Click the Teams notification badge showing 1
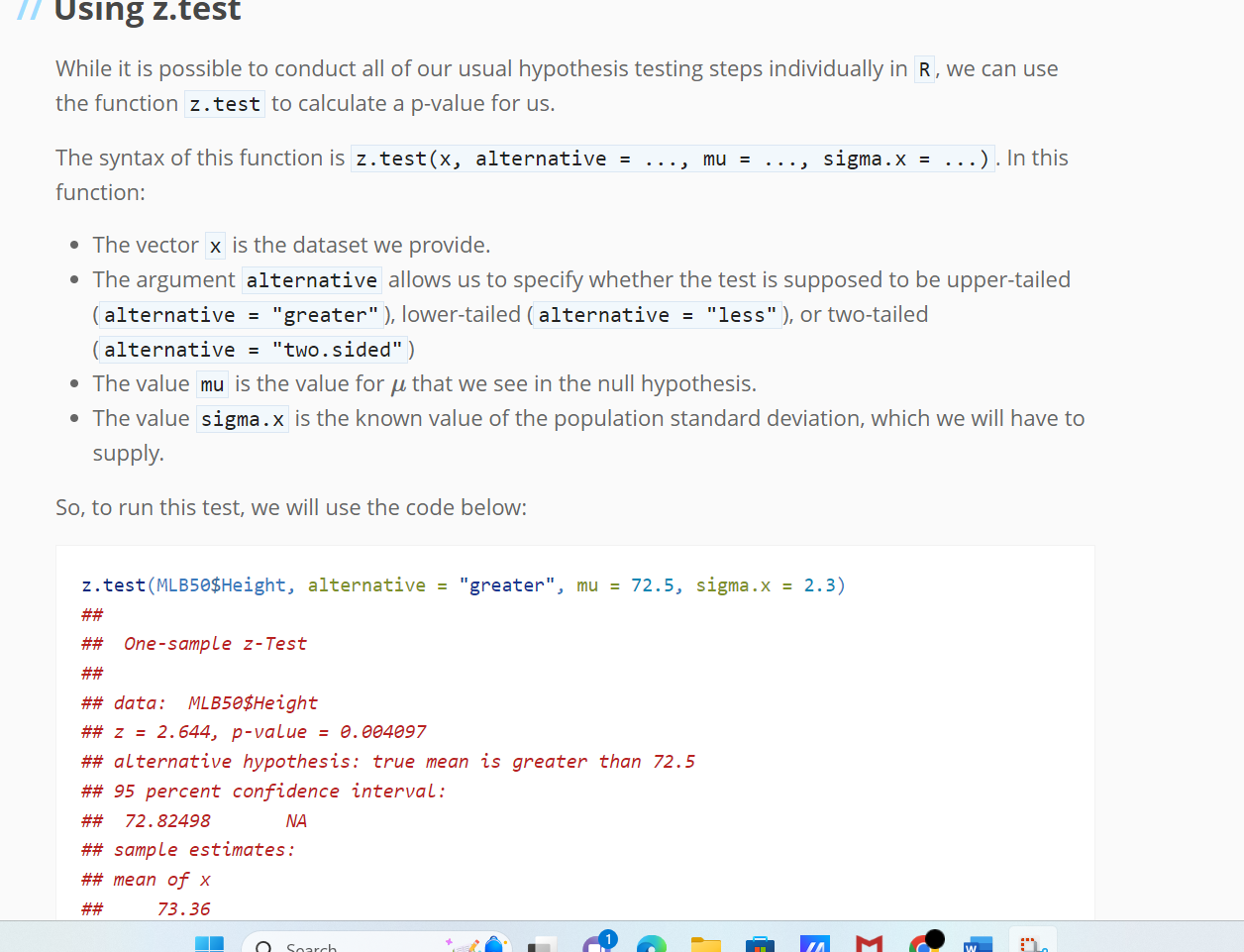 [607, 935]
